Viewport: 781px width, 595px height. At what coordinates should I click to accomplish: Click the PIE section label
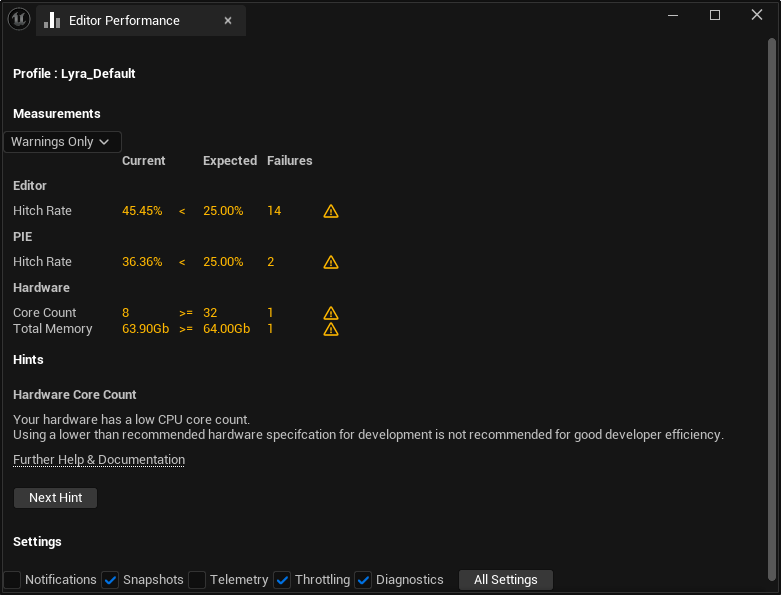point(22,237)
